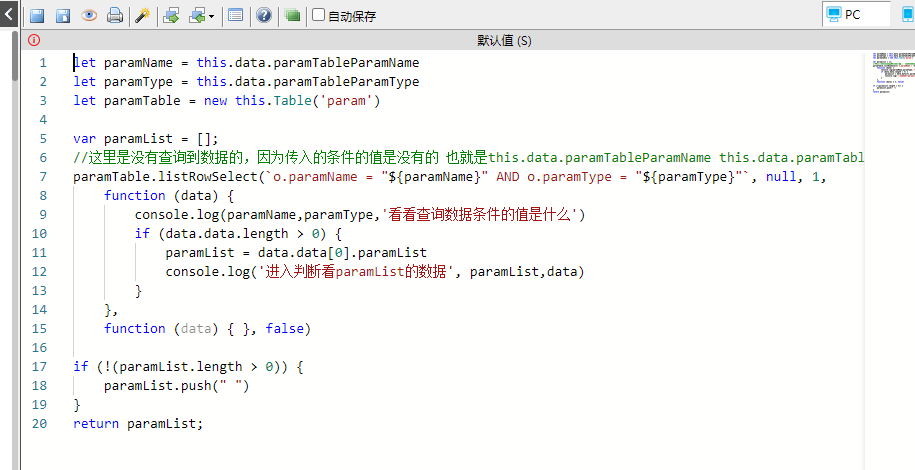Click line number 1 in the gutter
915x470 pixels.
pos(43,62)
